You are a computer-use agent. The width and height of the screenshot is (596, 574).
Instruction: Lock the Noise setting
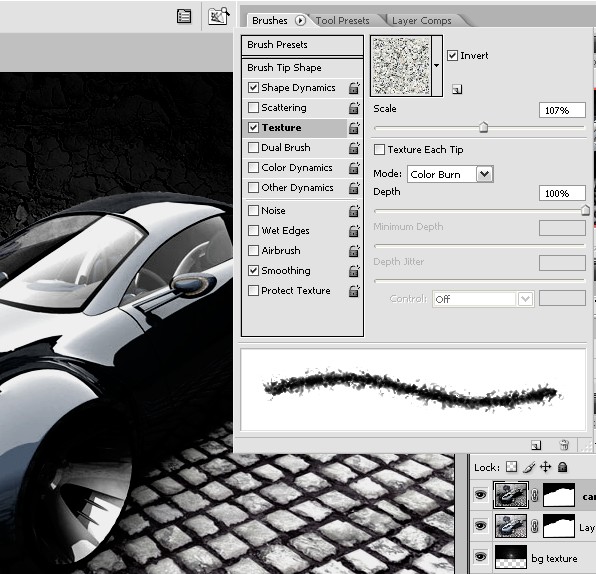point(354,211)
